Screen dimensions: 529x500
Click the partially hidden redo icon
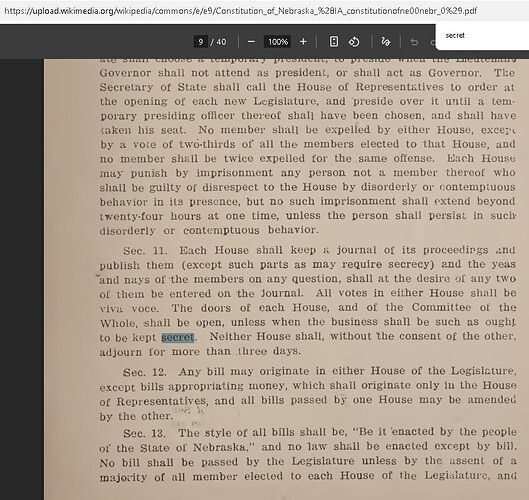coord(433,42)
